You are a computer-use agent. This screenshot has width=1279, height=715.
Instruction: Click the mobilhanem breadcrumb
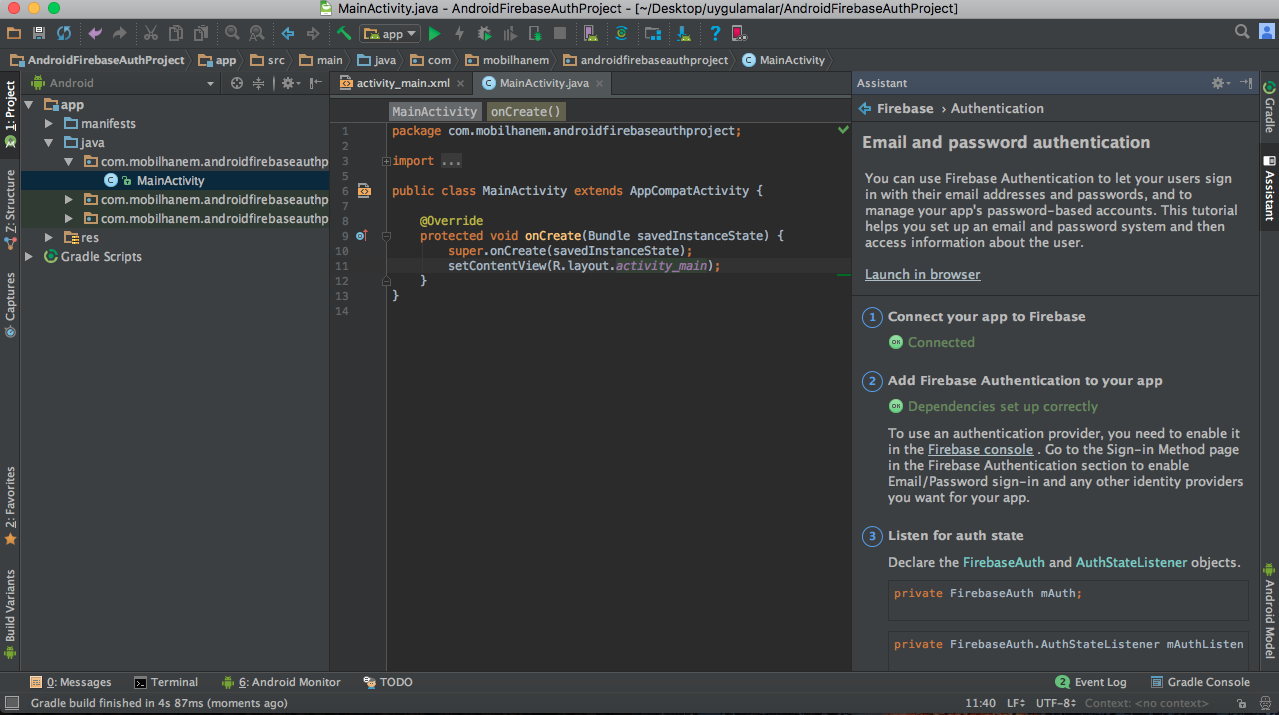tap(507, 60)
